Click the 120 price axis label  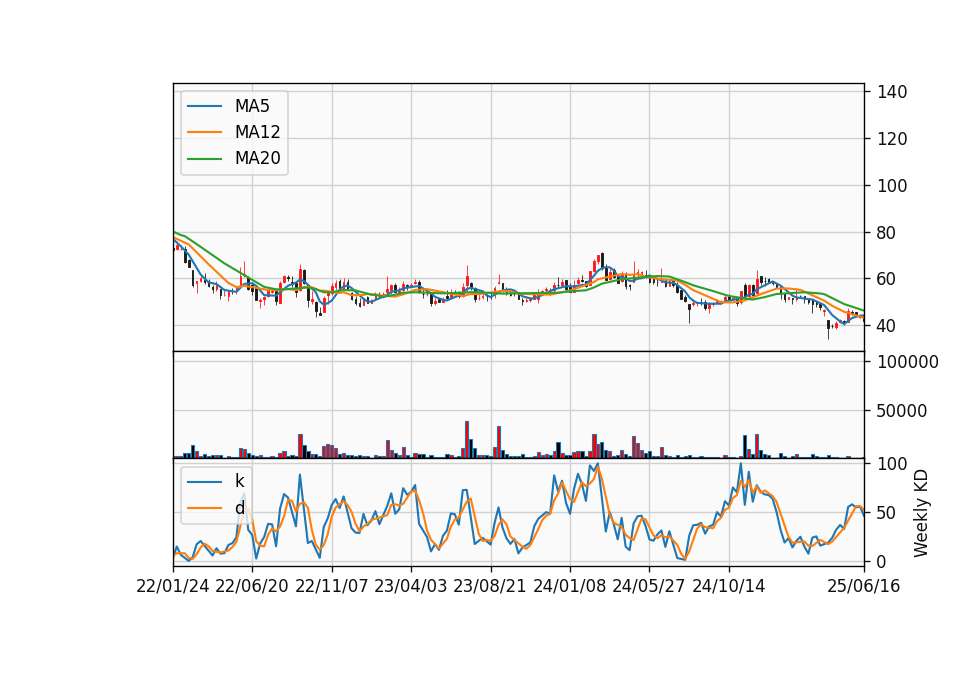(892, 139)
